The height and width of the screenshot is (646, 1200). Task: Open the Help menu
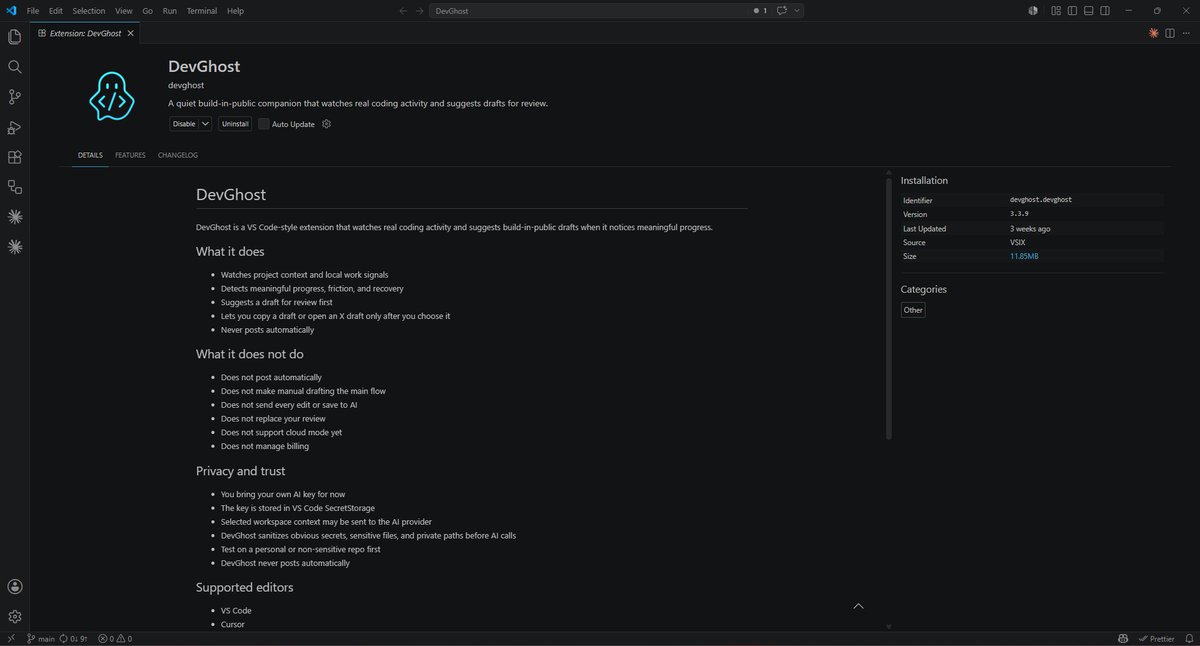pyautogui.click(x=235, y=11)
